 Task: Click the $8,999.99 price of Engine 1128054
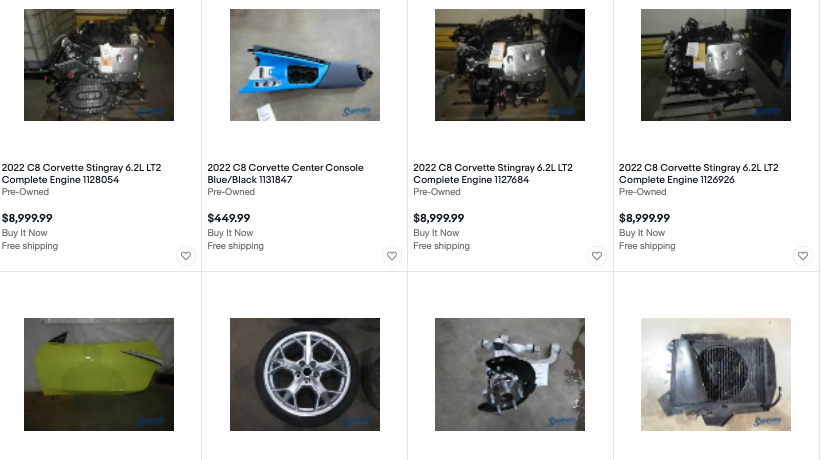pos(28,218)
